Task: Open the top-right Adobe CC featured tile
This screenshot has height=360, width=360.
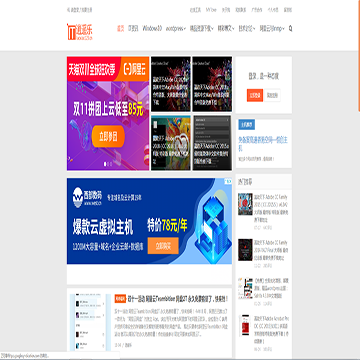Action: pos(212,84)
